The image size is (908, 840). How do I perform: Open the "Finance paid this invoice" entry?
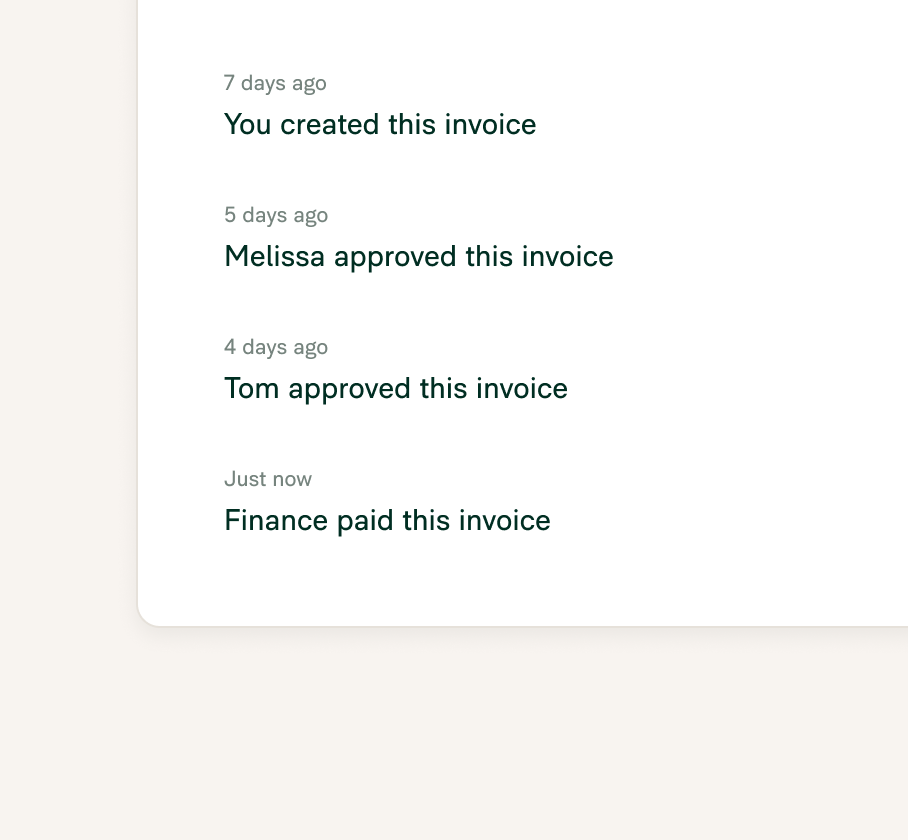click(387, 520)
